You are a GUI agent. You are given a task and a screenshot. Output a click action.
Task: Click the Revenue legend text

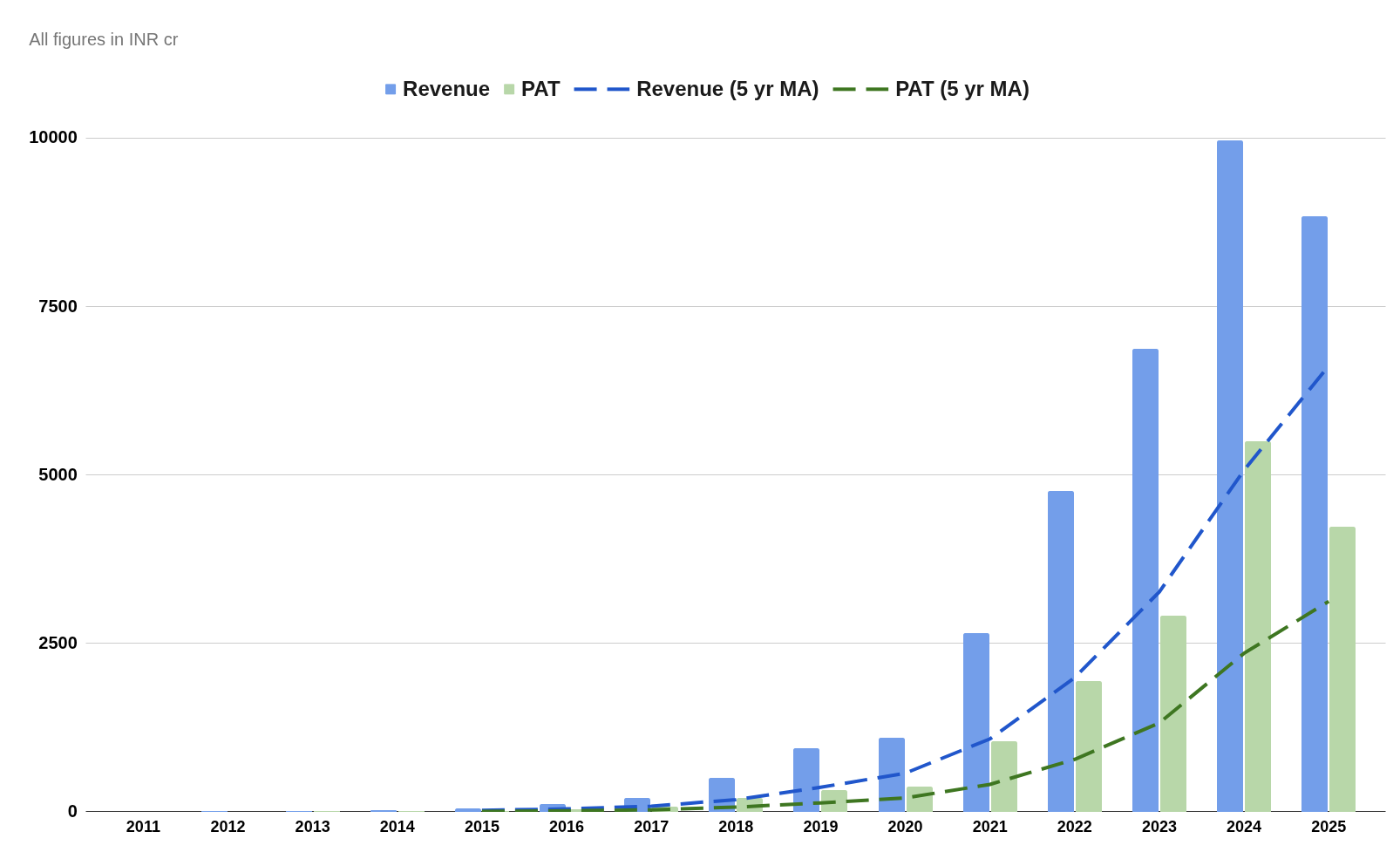[446, 89]
